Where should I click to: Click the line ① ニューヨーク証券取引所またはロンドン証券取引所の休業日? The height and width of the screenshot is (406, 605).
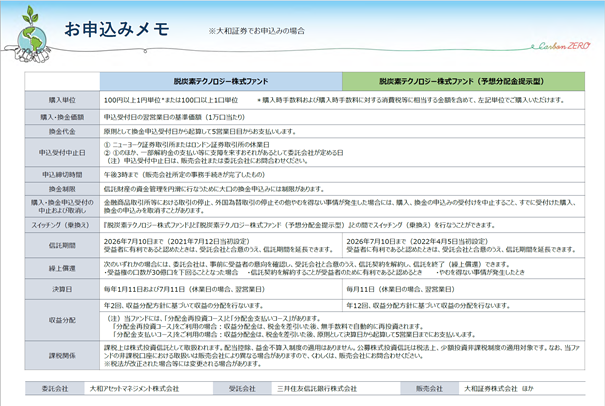click(x=187, y=145)
